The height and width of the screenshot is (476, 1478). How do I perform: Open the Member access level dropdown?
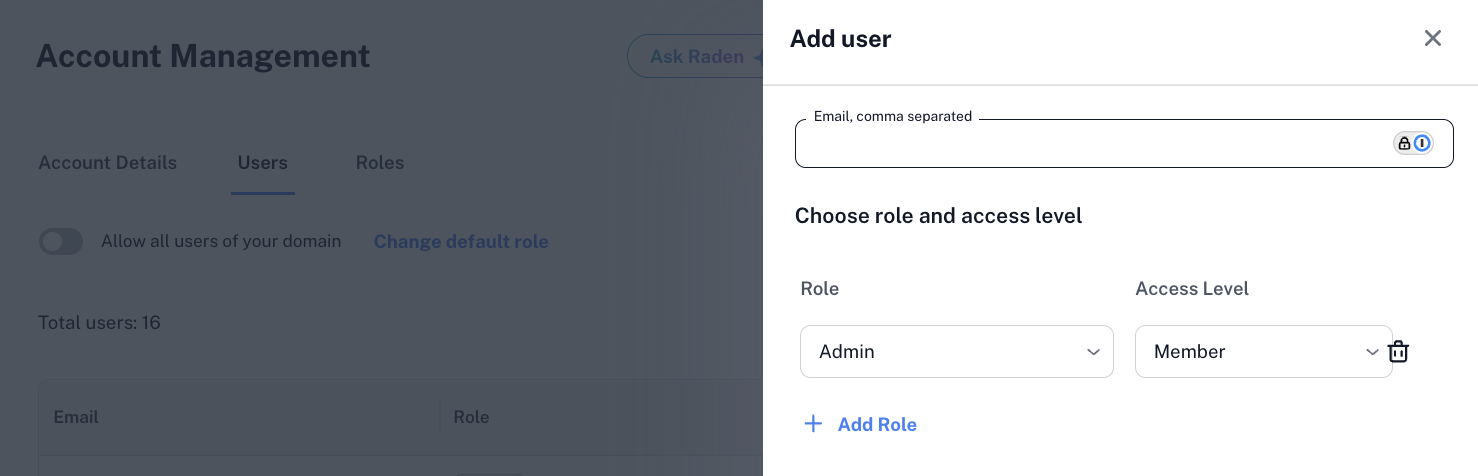click(1263, 352)
